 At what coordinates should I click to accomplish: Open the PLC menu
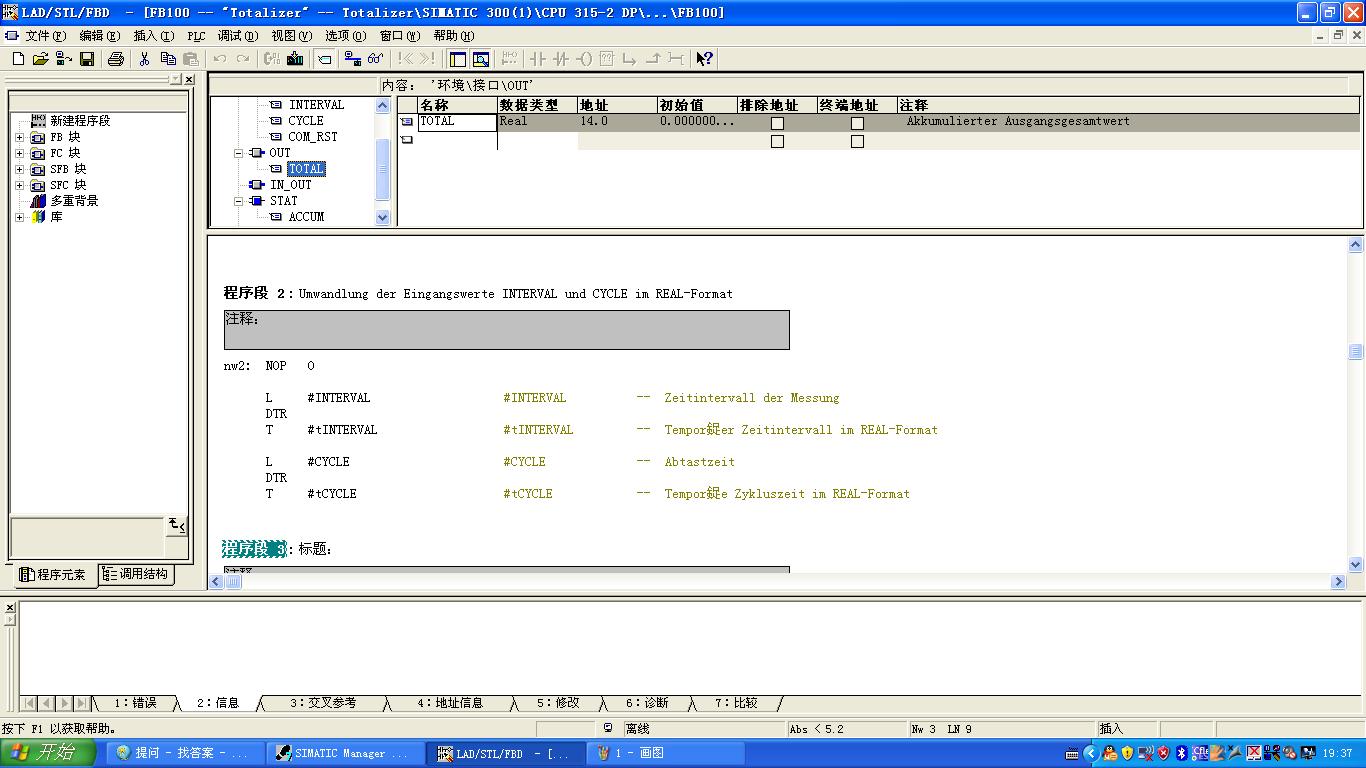tap(196, 36)
